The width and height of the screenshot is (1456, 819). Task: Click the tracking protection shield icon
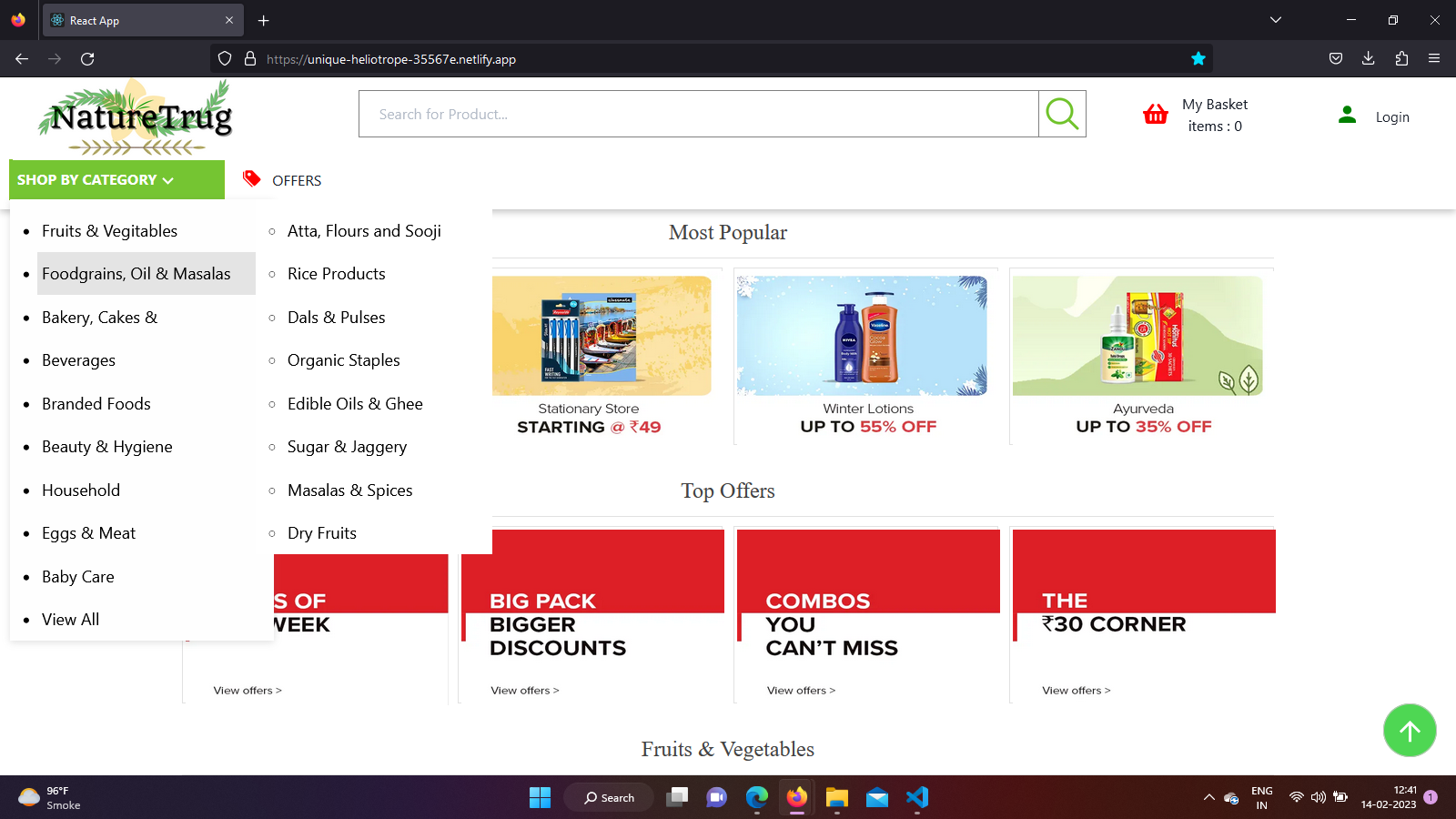pos(225,59)
